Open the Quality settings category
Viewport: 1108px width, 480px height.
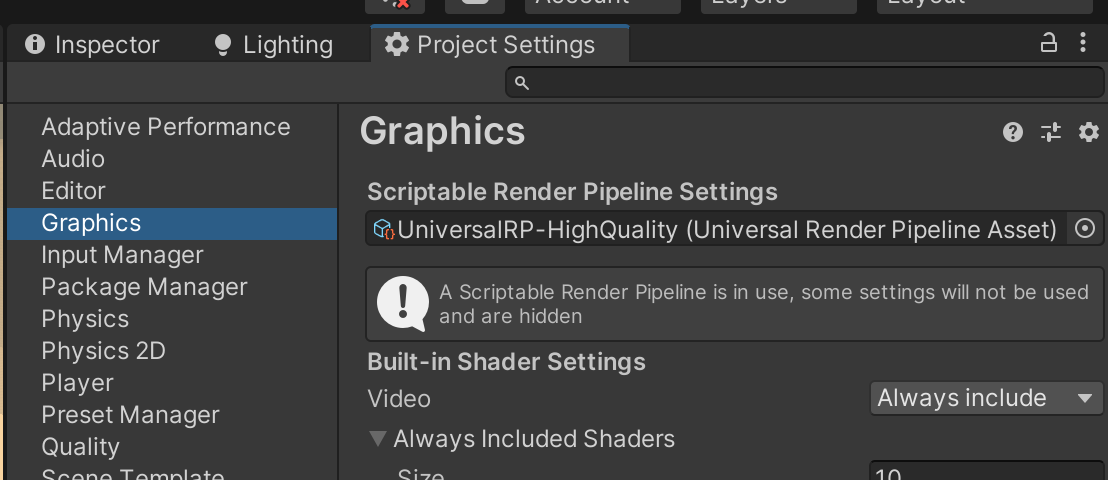(x=80, y=447)
